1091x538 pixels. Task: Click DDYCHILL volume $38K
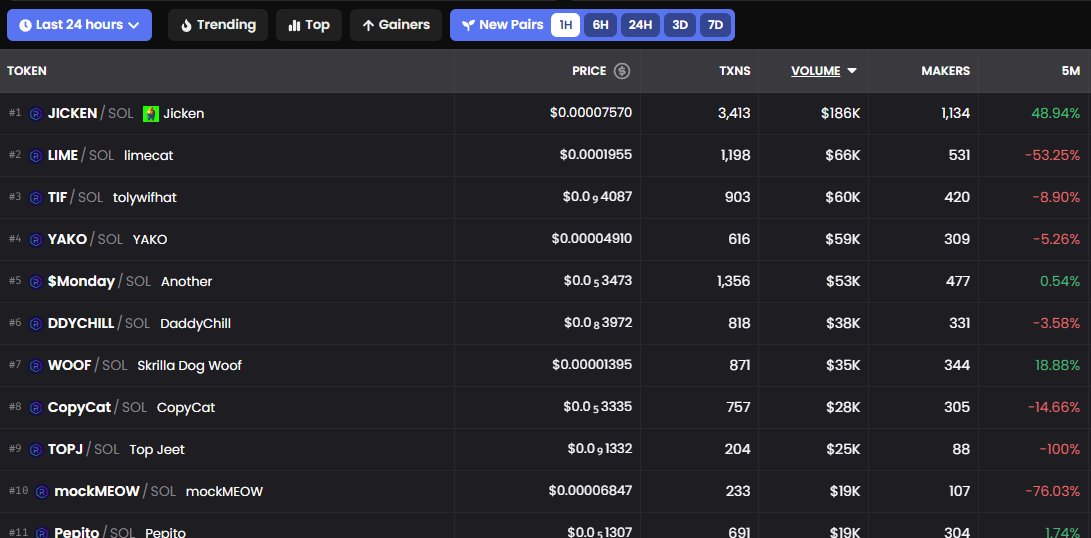(x=843, y=324)
